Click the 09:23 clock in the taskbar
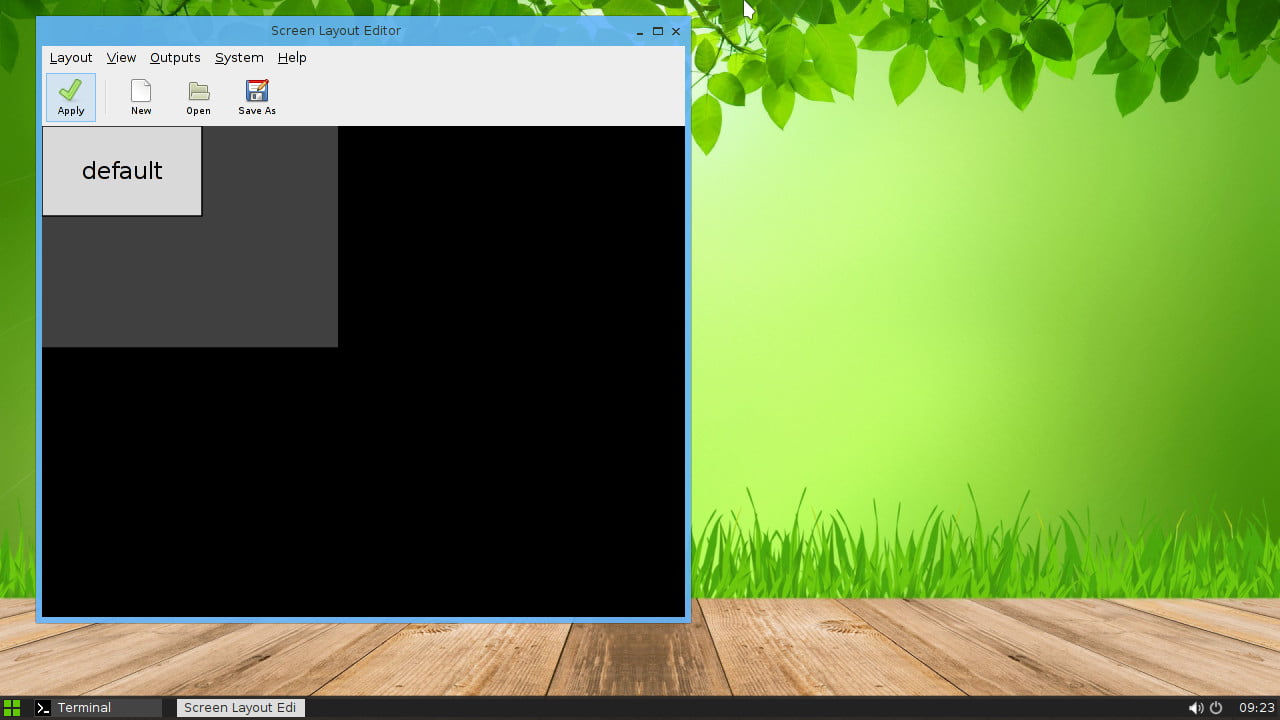The image size is (1280, 720). (1257, 708)
